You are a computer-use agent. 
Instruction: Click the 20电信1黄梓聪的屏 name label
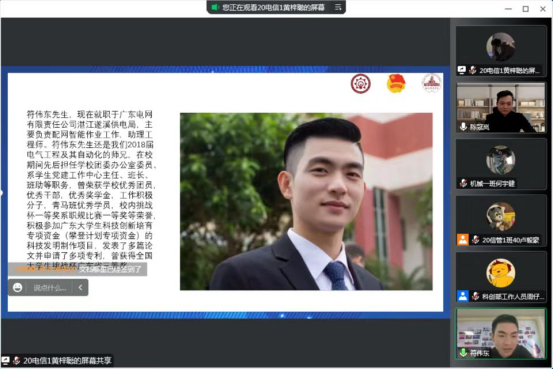point(509,70)
